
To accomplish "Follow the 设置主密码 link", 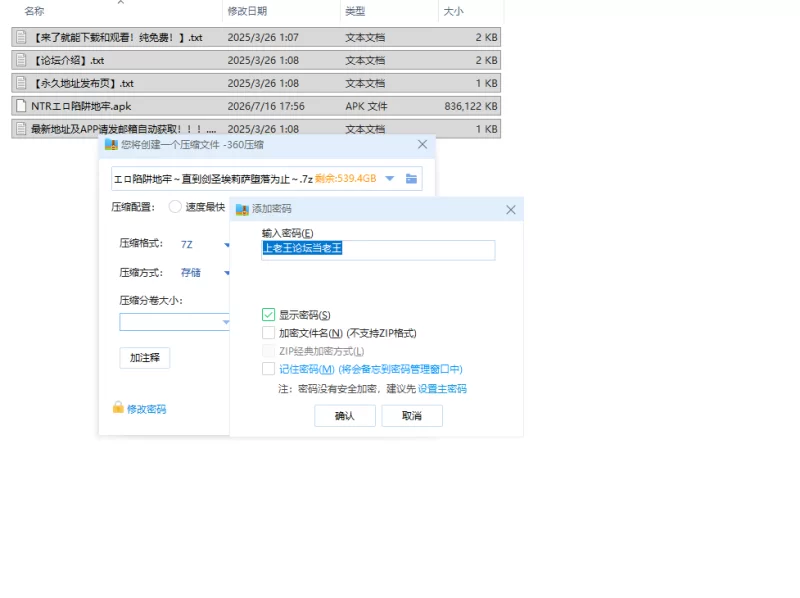I will click(x=442, y=389).
